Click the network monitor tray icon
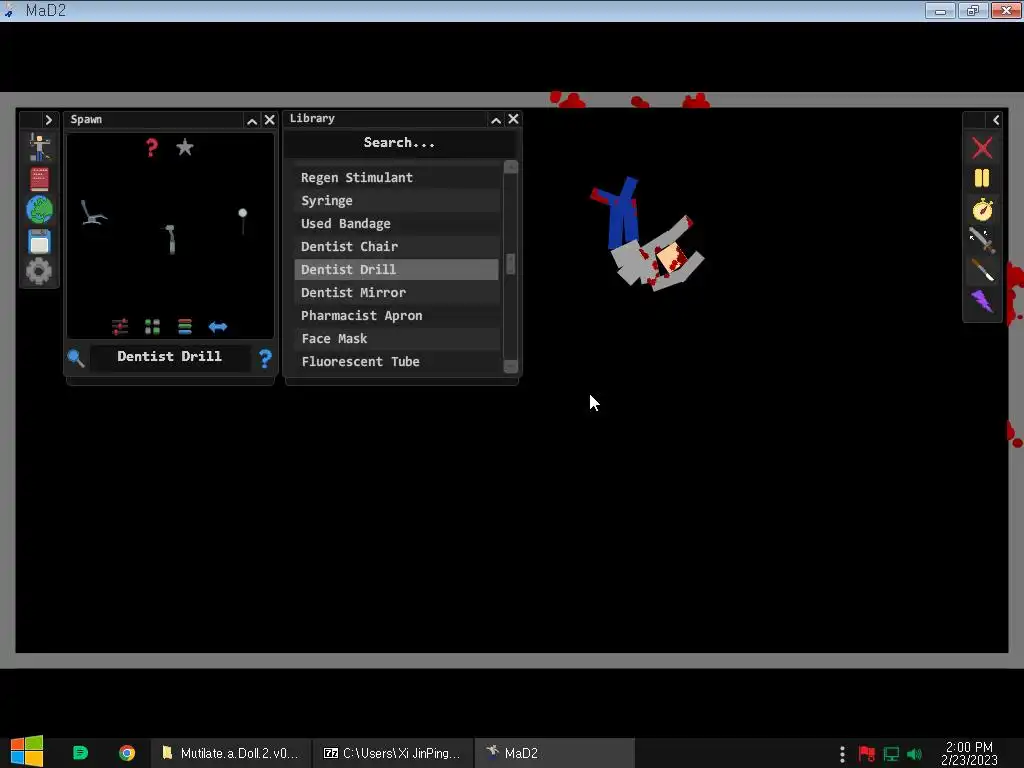The width and height of the screenshot is (1024, 768). tap(891, 754)
